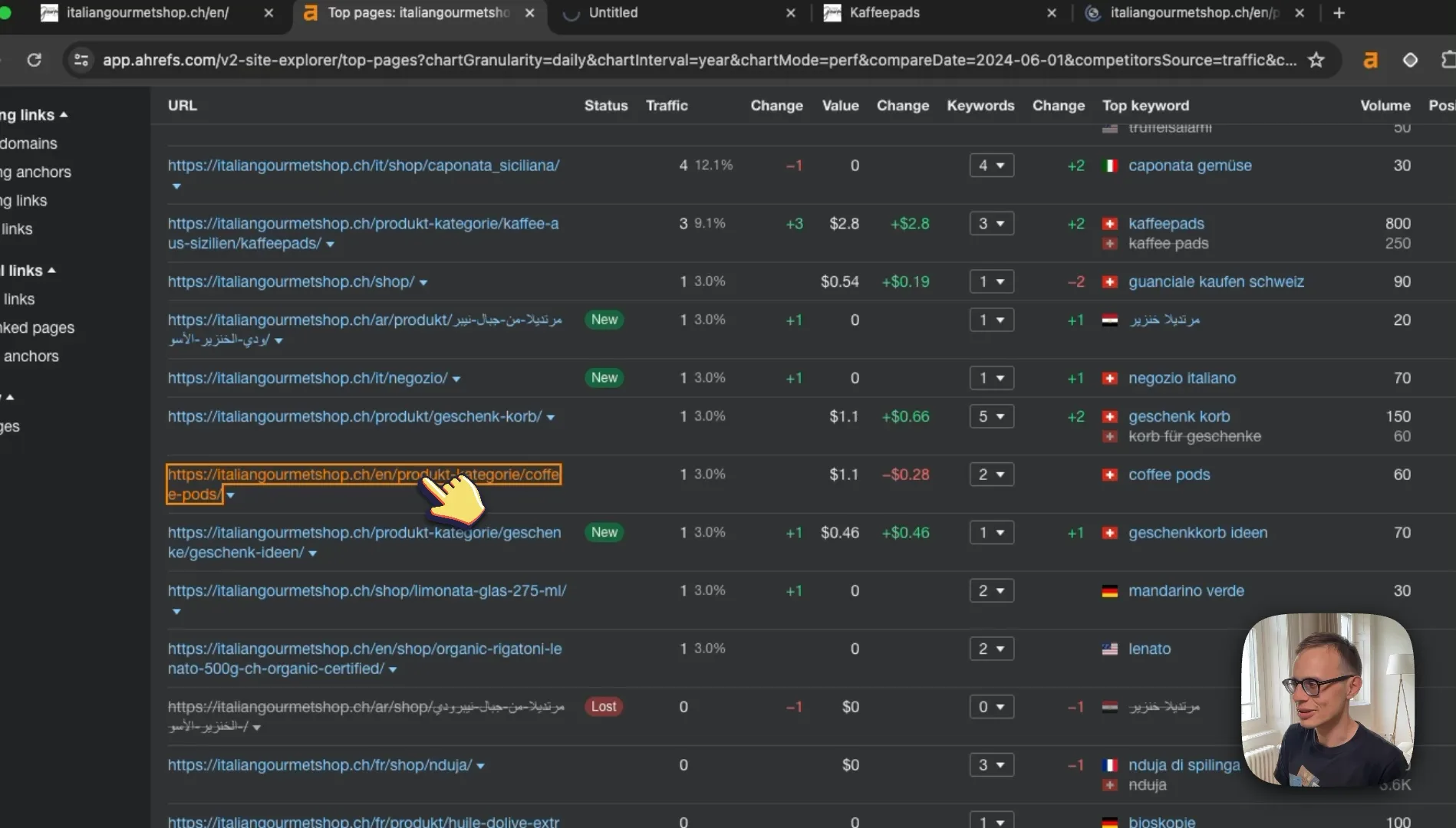
Task: Click the Swiss flag beside coffee pods
Action: (1109, 475)
